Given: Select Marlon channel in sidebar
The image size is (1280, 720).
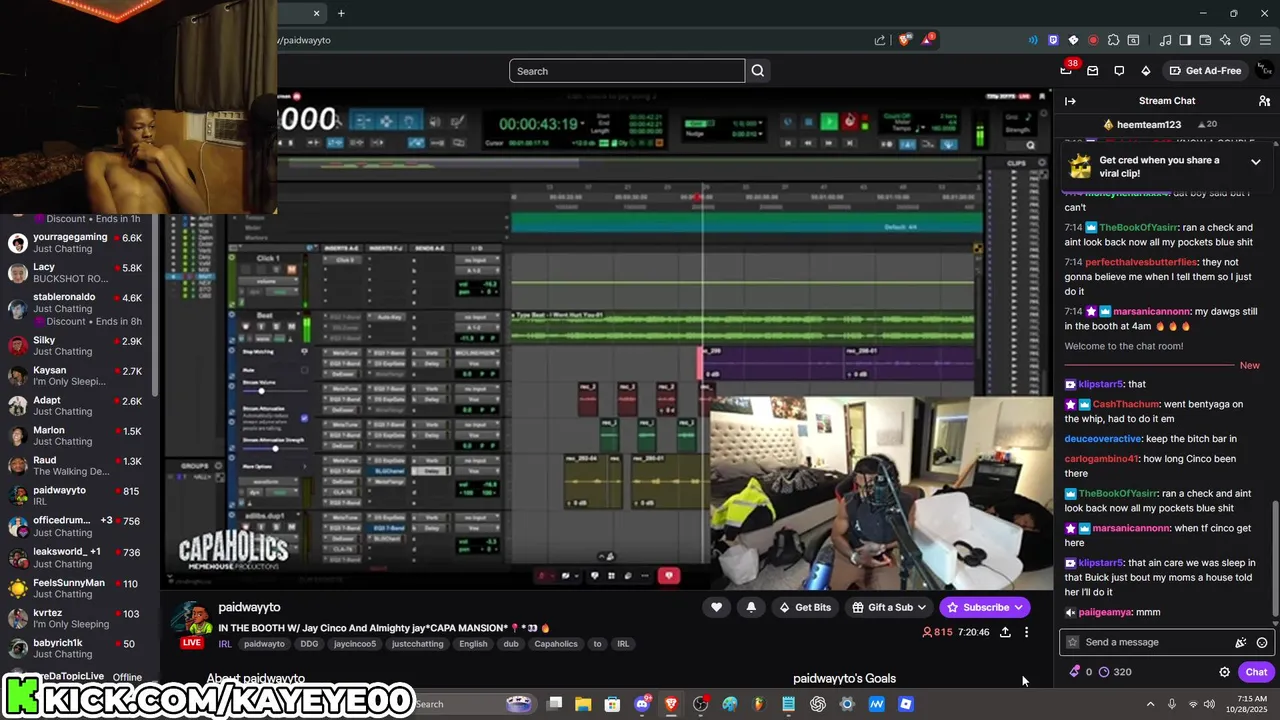Looking at the screenshot, I should click(x=76, y=436).
